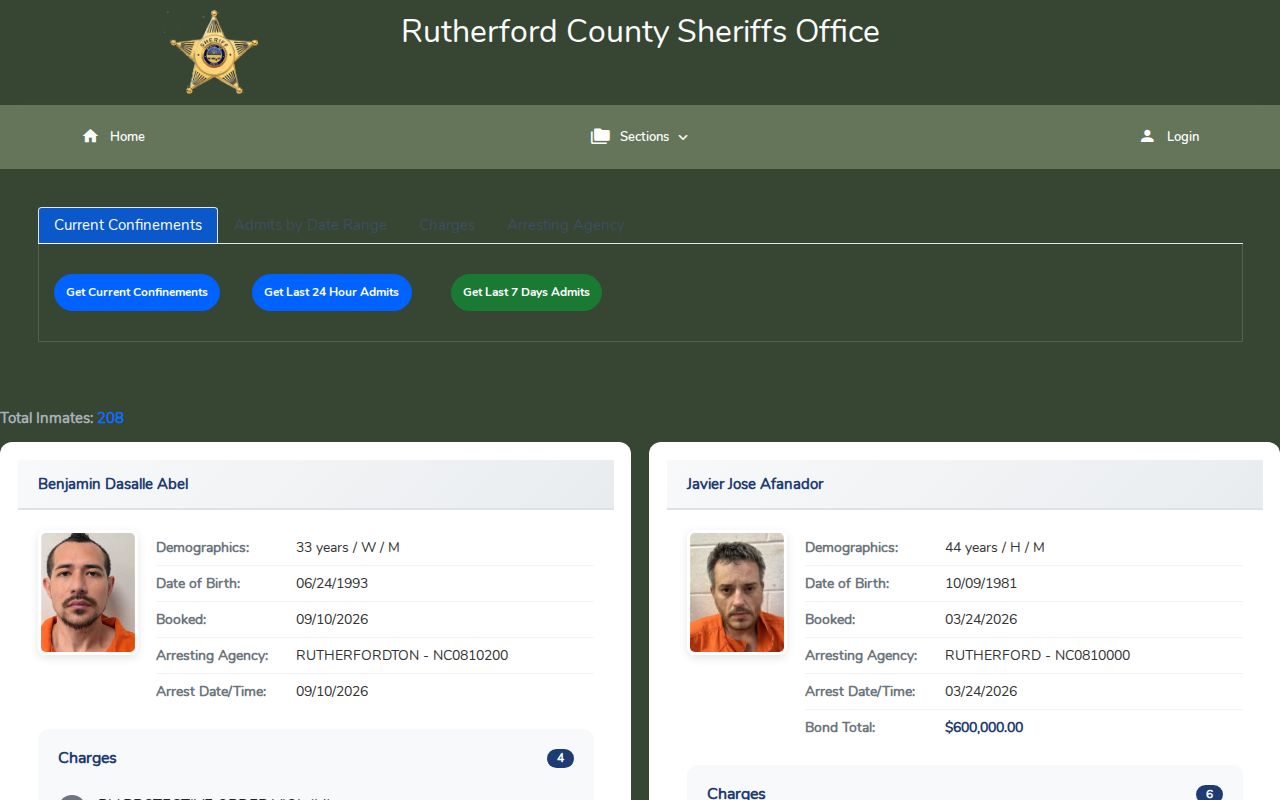Image resolution: width=1280 pixels, height=800 pixels.
Task: Click Afanador's Booked date 03/24/2026
Action: coord(981,619)
